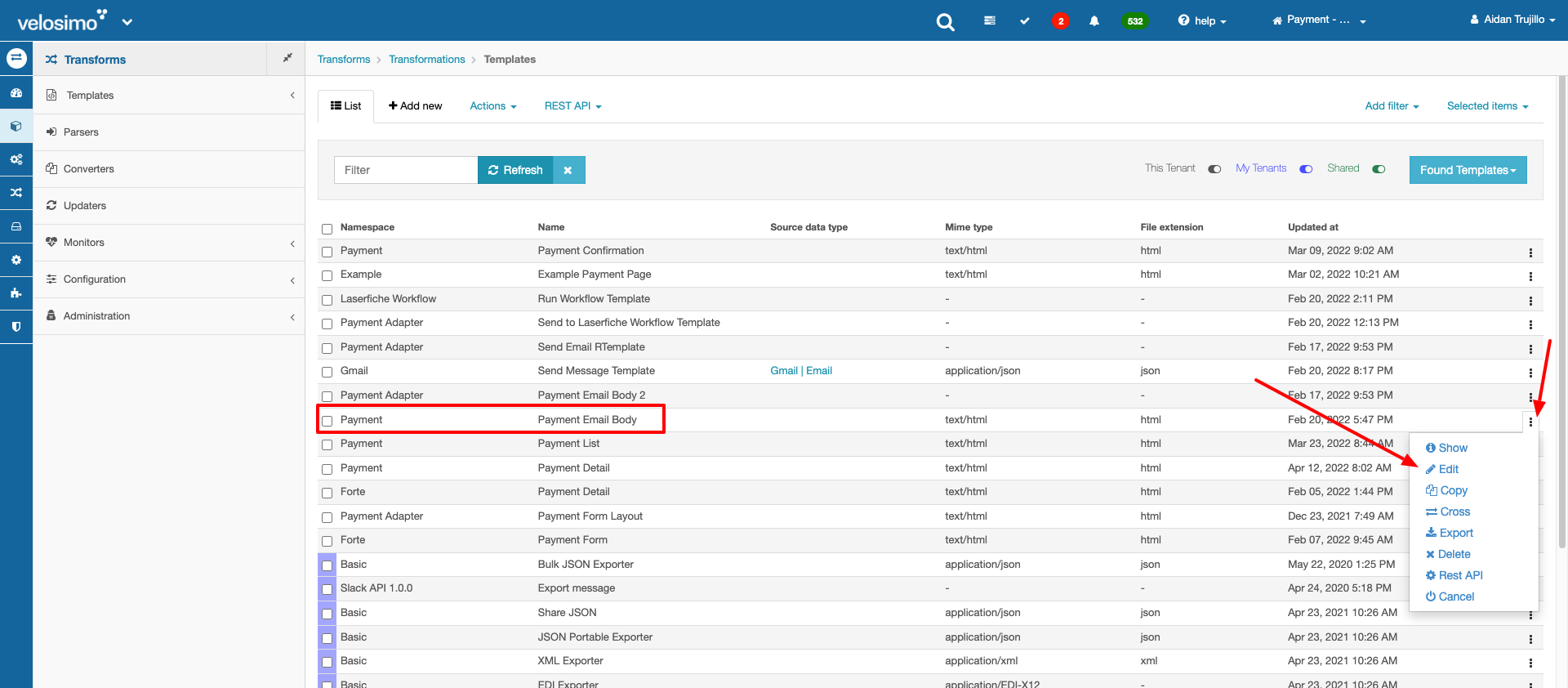The width and height of the screenshot is (1568, 688).
Task: Open the red badge showing 2
Action: 1060,21
